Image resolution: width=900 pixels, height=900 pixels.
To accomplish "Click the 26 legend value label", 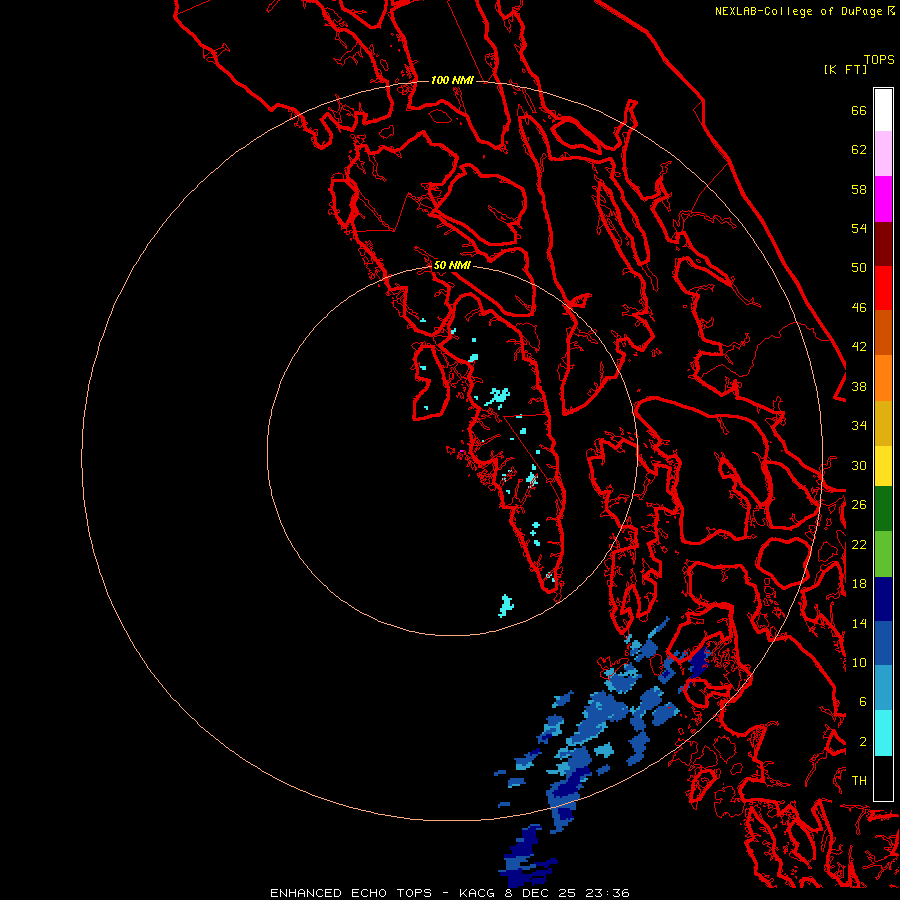I will (x=859, y=505).
